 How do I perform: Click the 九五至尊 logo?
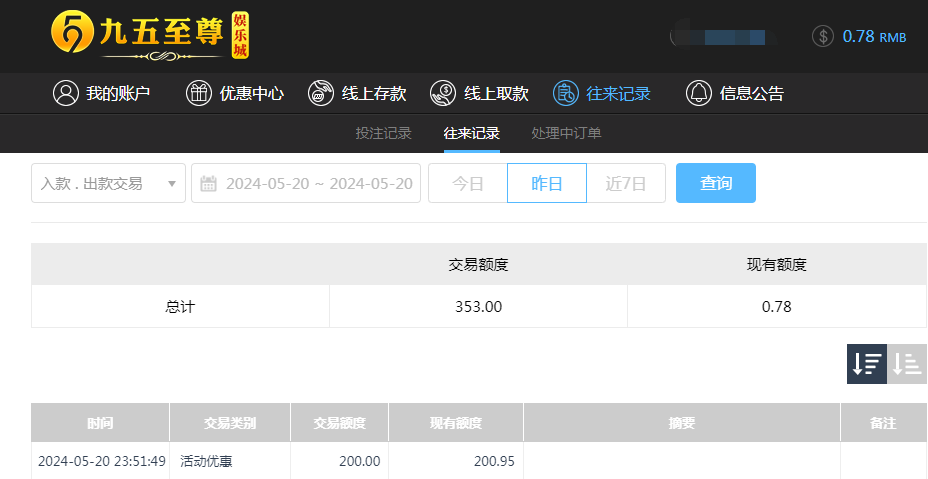(x=150, y=35)
